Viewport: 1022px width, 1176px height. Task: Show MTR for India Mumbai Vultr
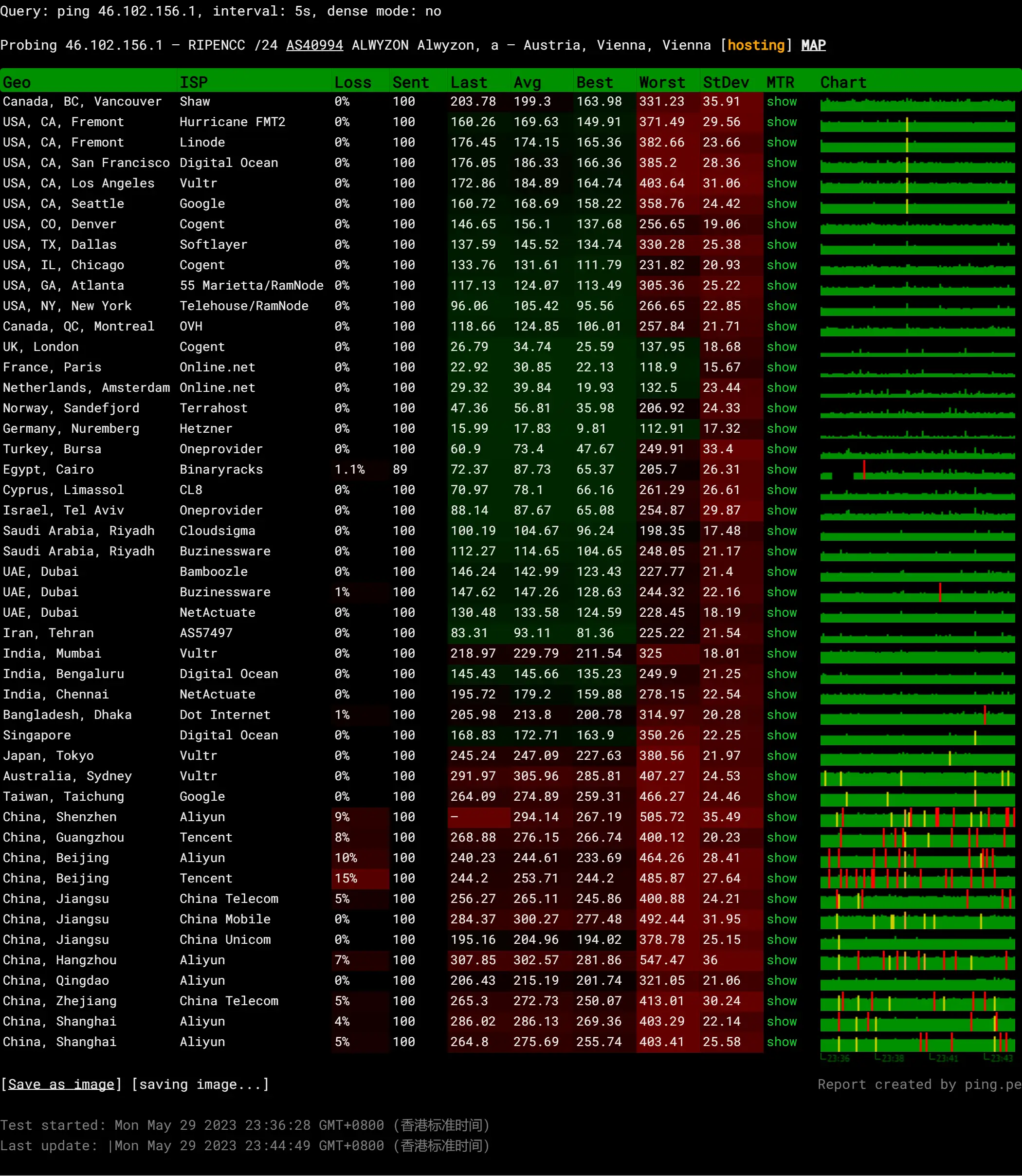pyautogui.click(x=781, y=654)
